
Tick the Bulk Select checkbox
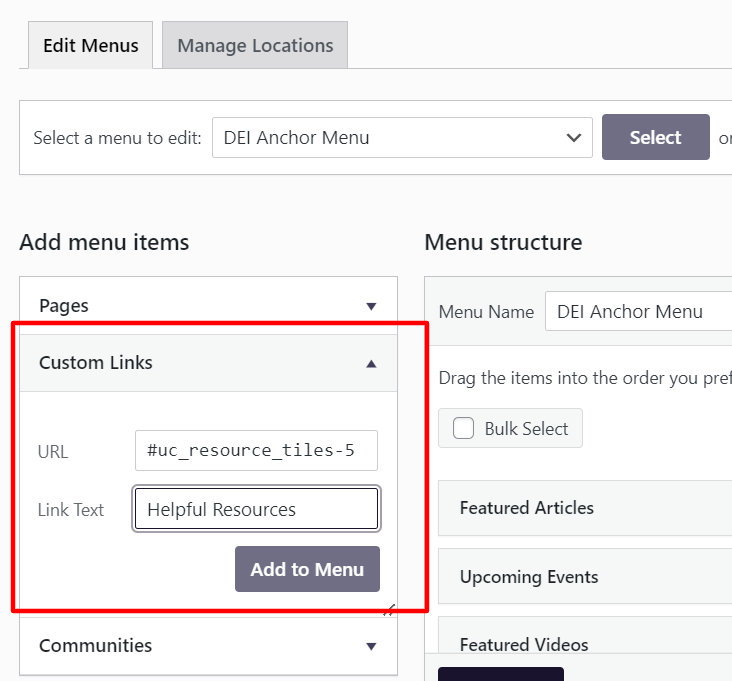[x=464, y=429]
